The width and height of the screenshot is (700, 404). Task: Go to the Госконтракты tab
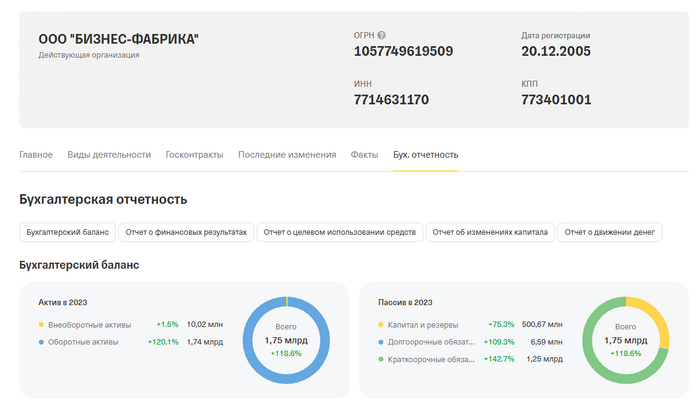194,155
